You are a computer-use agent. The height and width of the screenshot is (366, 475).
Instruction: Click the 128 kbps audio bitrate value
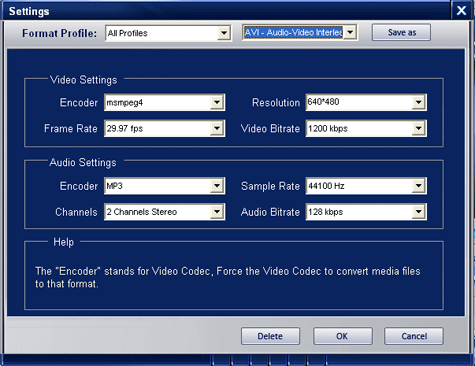point(325,212)
